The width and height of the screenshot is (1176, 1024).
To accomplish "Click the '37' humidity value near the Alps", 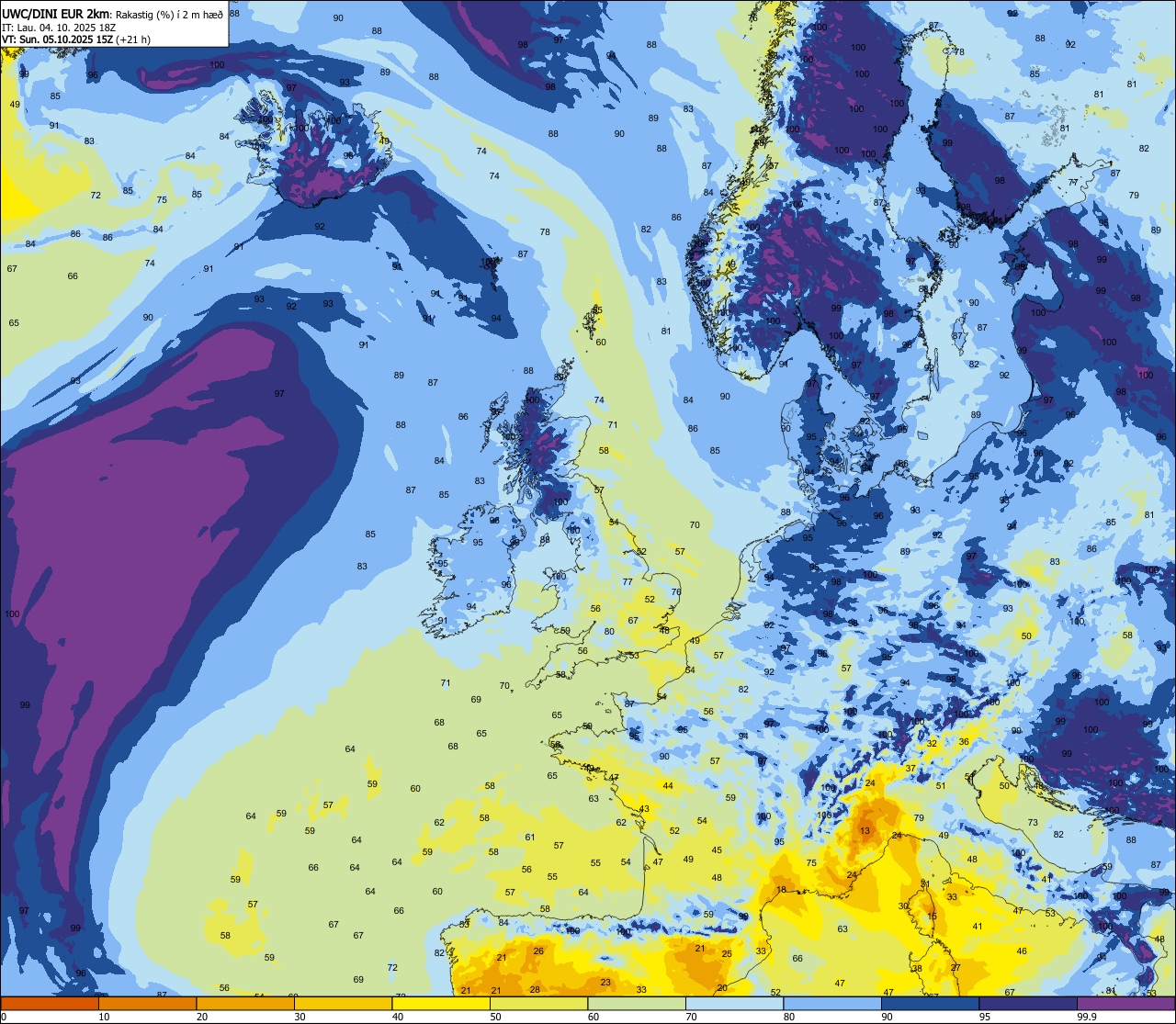I will tap(910, 769).
